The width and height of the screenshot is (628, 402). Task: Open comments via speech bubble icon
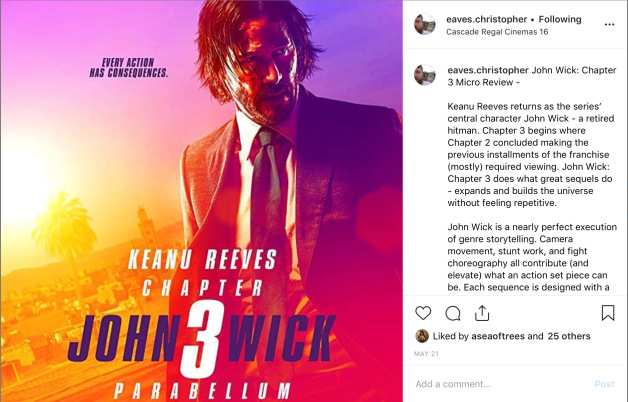[x=453, y=313]
